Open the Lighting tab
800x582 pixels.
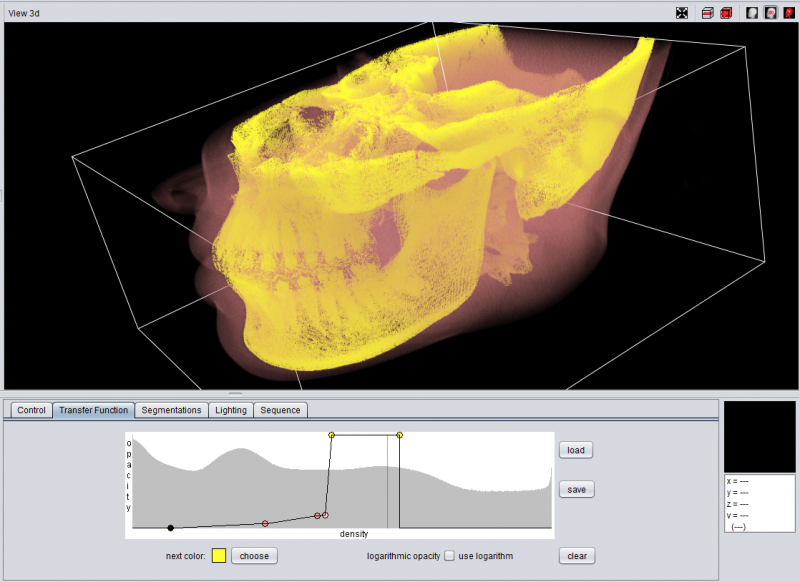[231, 410]
